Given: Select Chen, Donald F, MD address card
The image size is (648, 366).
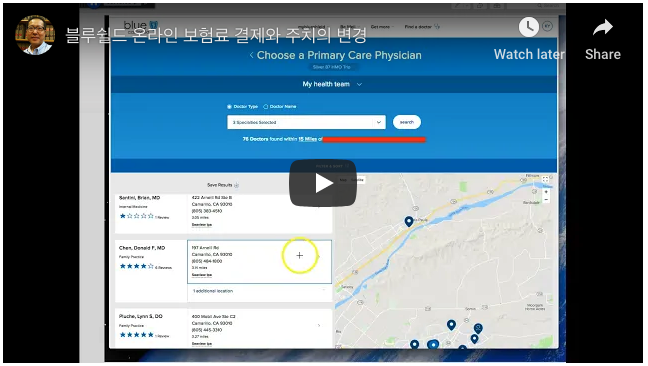Looking at the screenshot, I should click(260, 262).
